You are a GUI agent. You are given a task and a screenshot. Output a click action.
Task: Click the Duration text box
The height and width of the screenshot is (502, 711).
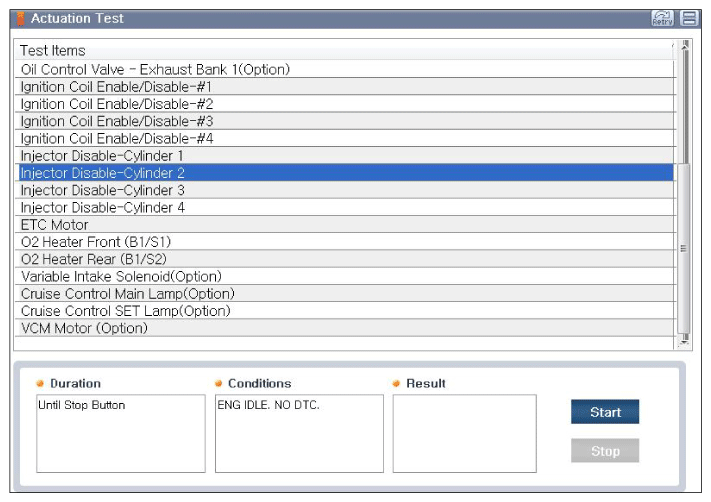[121, 433]
